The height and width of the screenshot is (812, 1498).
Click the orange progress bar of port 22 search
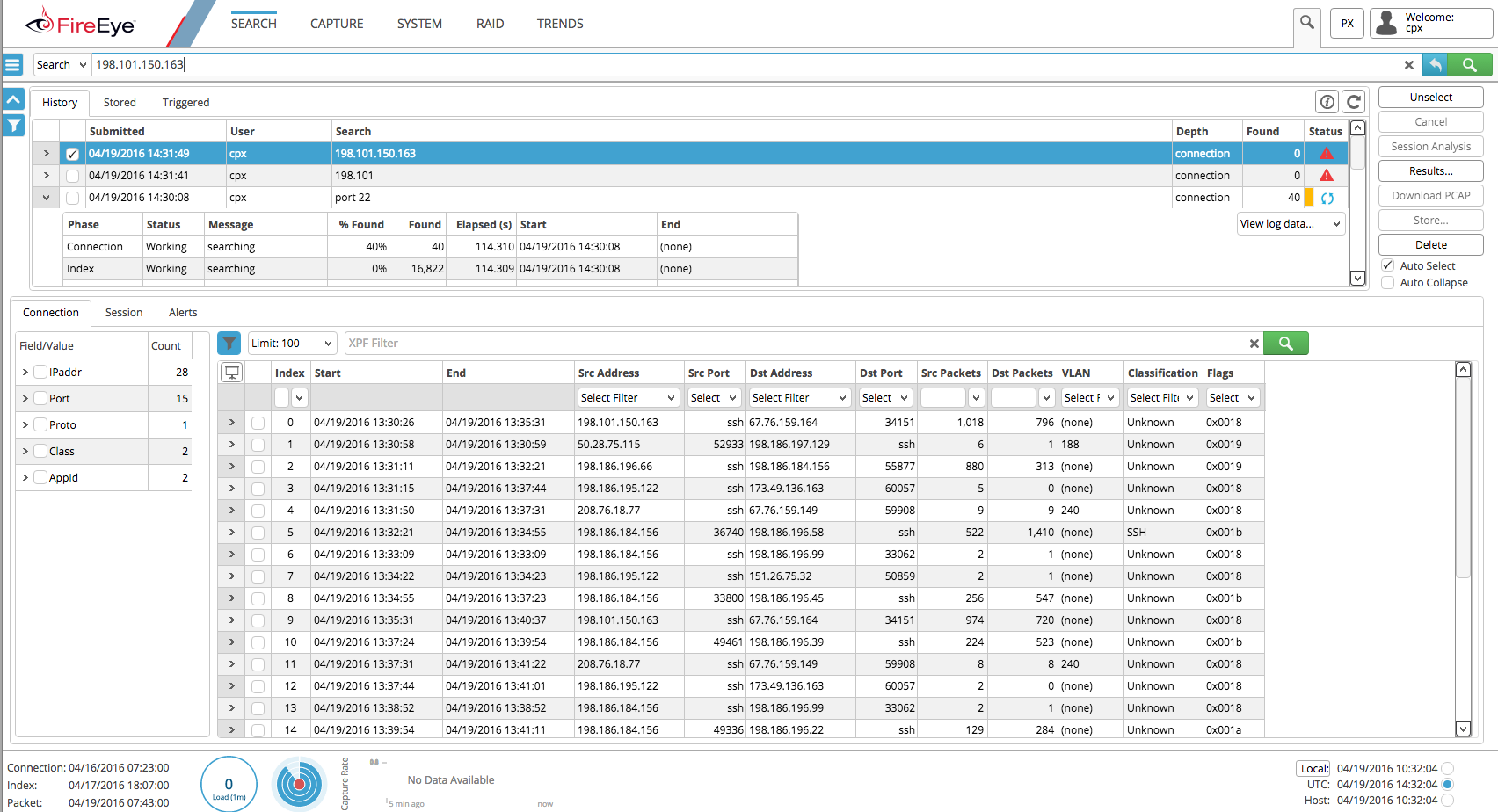point(1308,198)
